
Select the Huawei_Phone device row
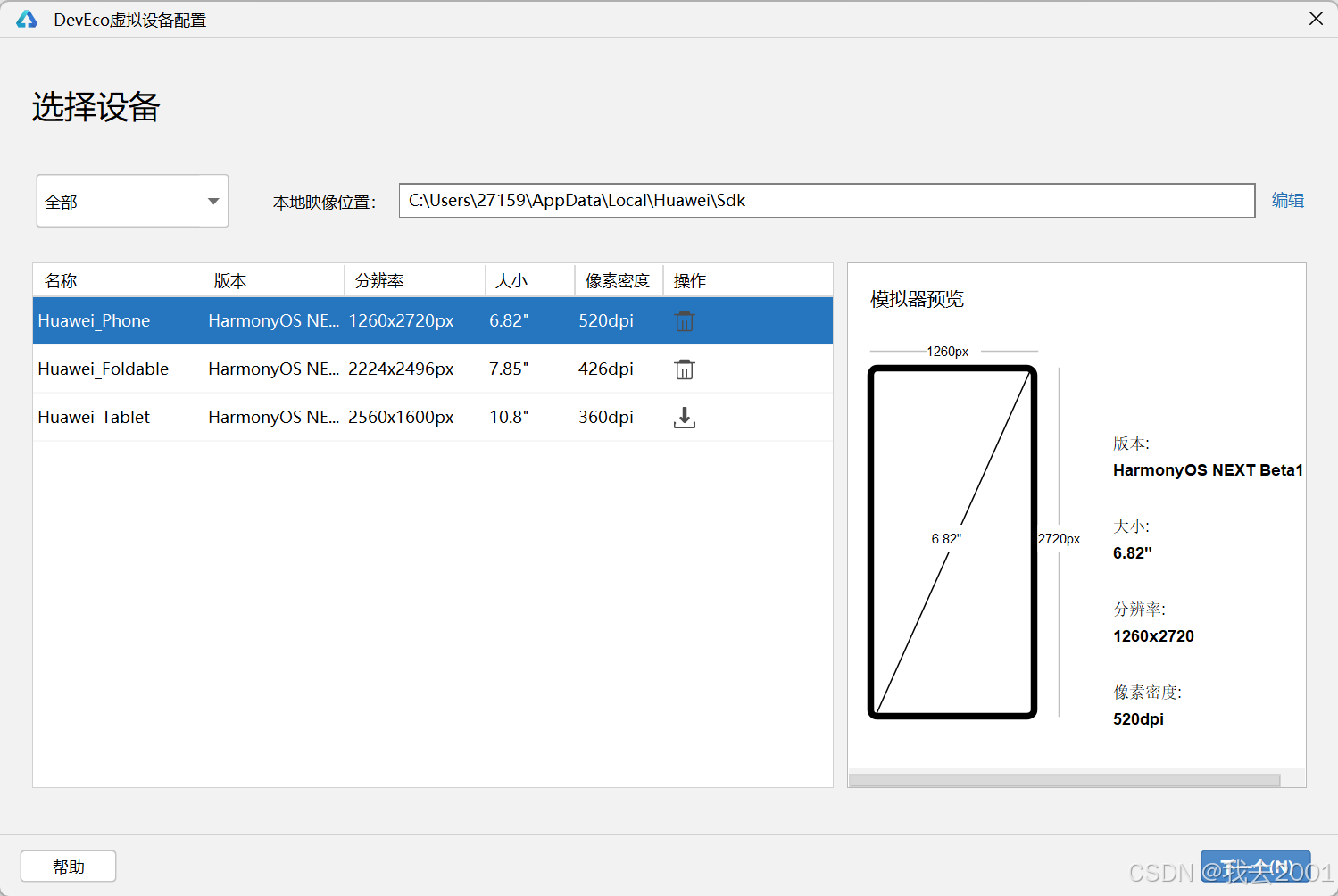[433, 321]
